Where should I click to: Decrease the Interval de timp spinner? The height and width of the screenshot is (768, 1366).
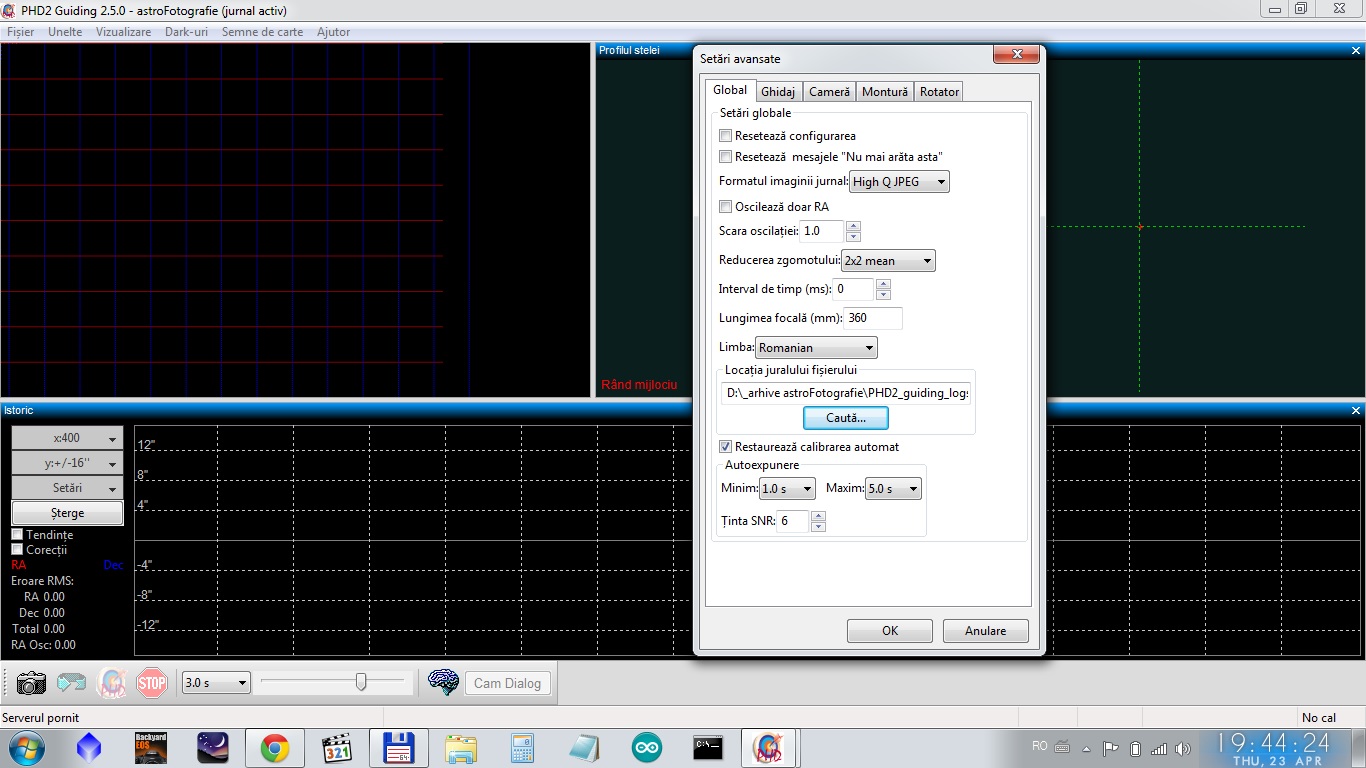(883, 295)
